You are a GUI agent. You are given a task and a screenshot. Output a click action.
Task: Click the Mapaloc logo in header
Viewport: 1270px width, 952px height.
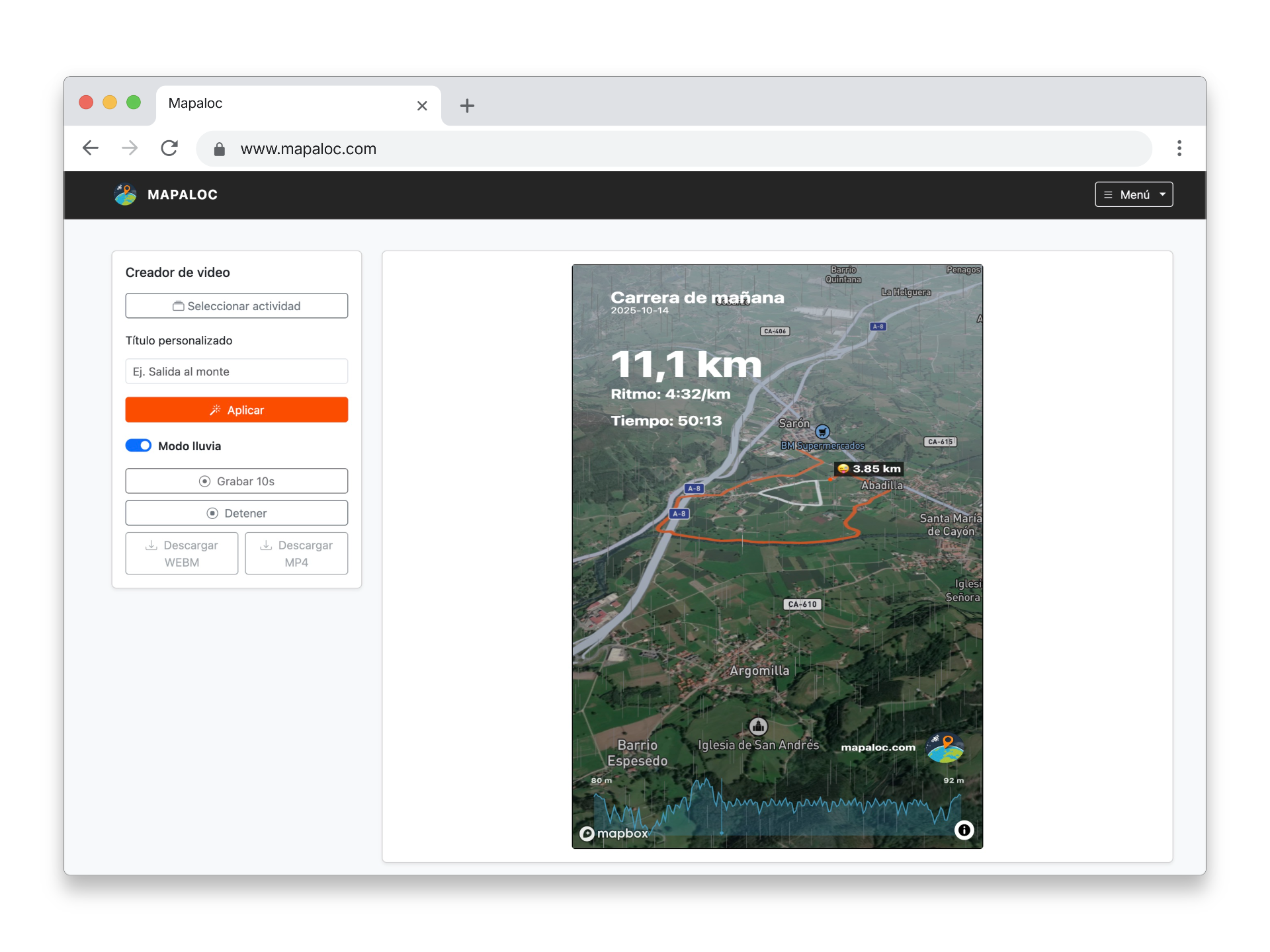tap(125, 194)
